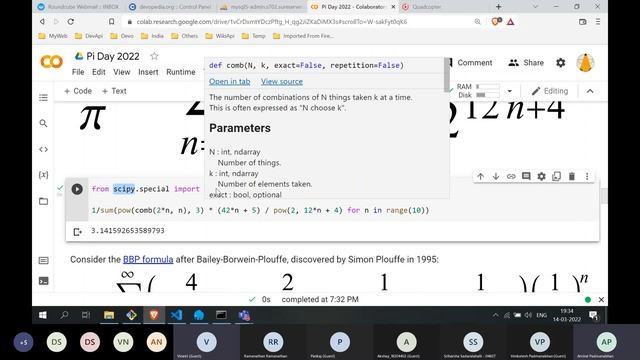
Task: Click the Disk usage bar
Action: [x=488, y=95]
